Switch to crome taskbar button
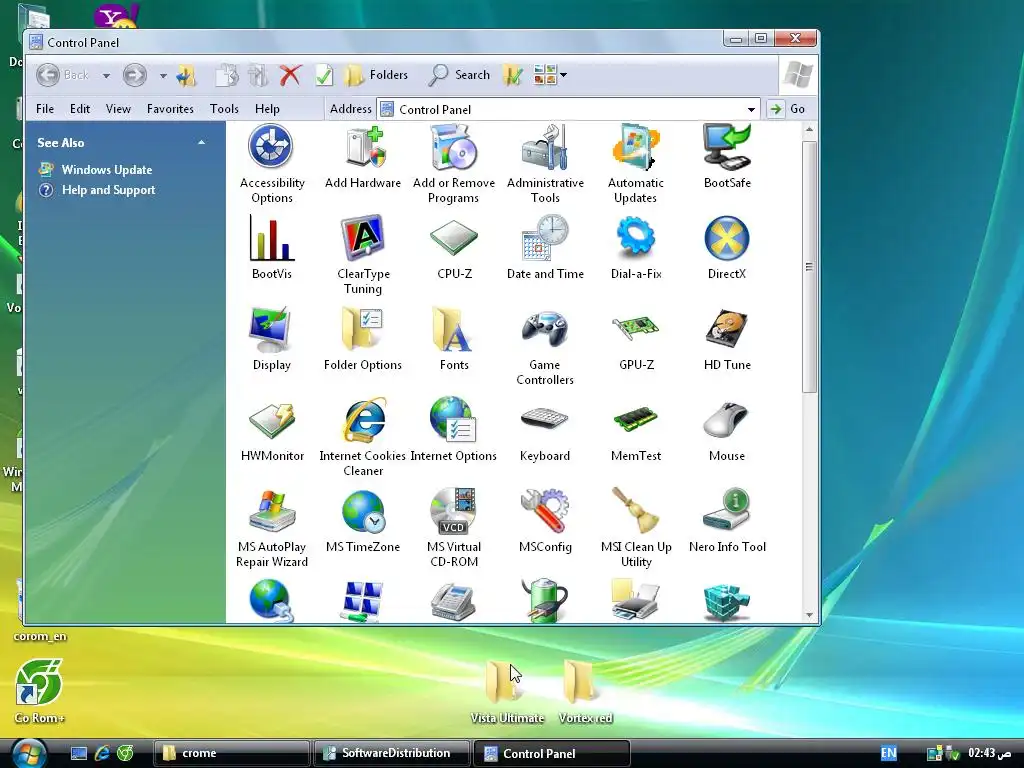 coord(231,753)
